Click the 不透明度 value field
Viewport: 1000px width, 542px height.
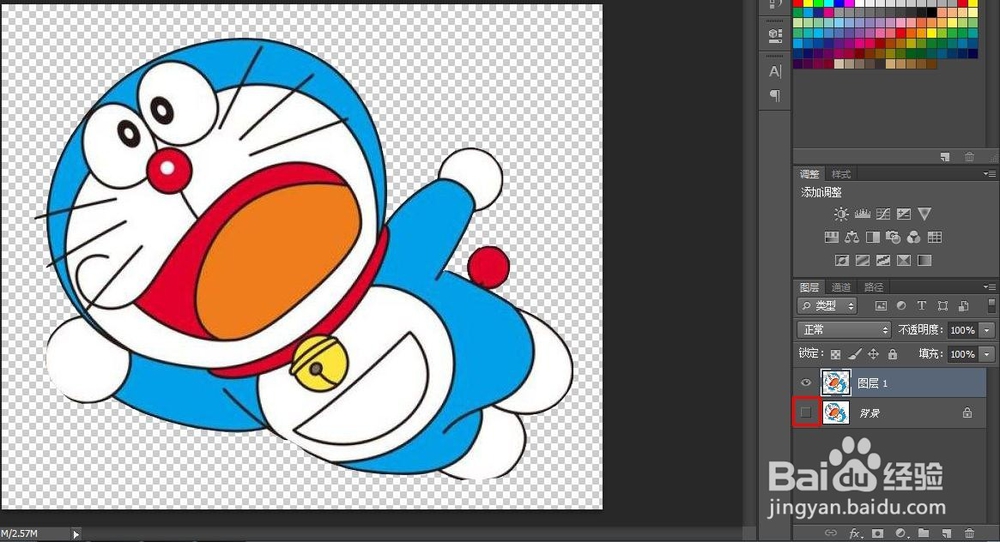click(962, 330)
